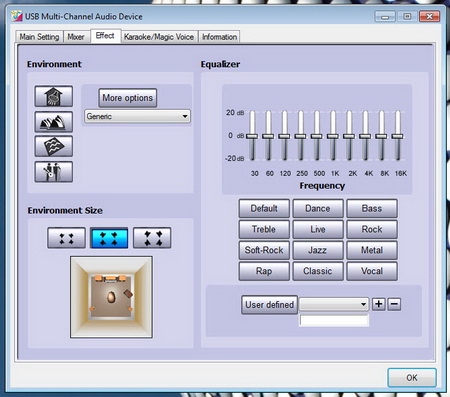Choose the small environment size

click(x=66, y=238)
